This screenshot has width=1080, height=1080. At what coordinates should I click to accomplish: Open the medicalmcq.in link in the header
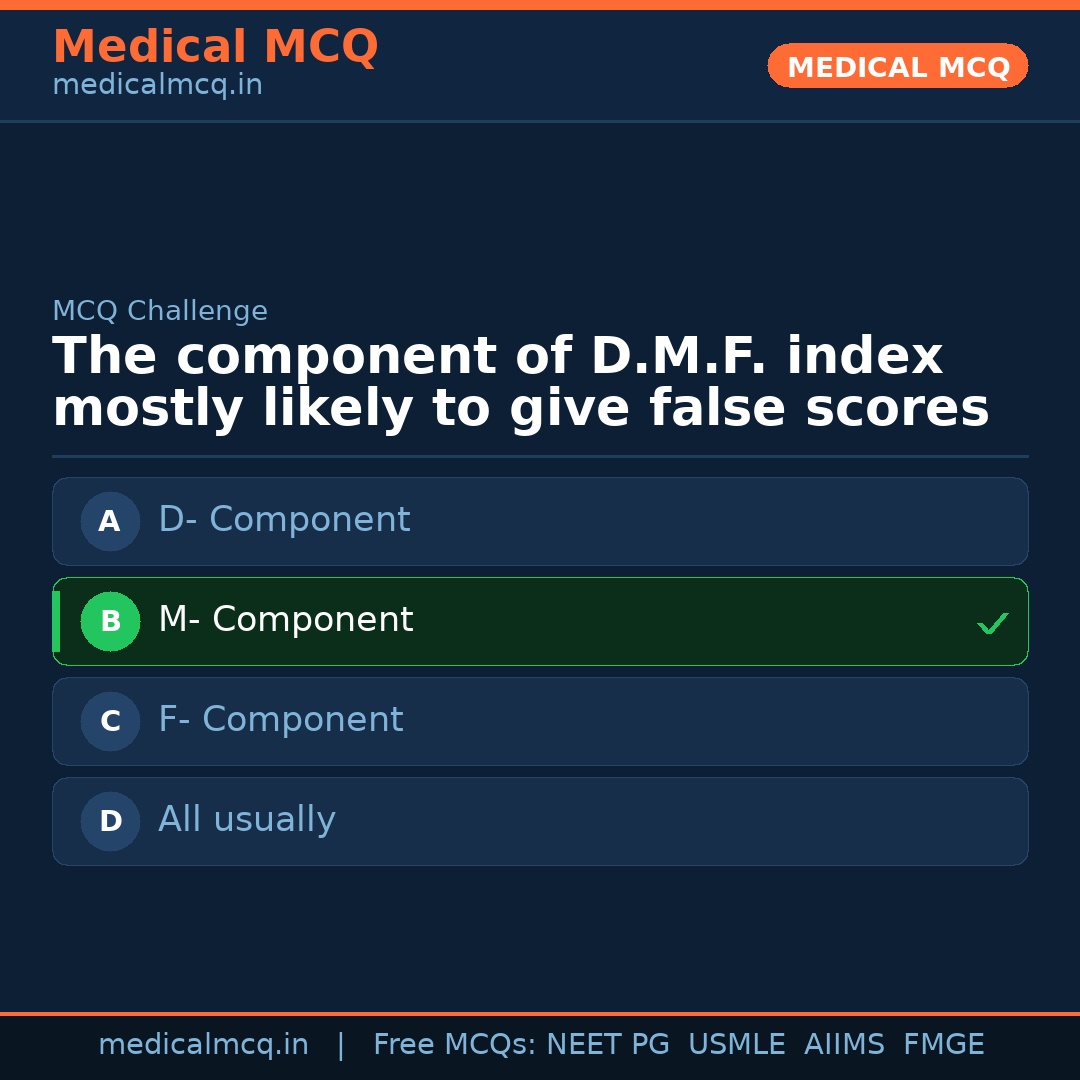point(156,85)
